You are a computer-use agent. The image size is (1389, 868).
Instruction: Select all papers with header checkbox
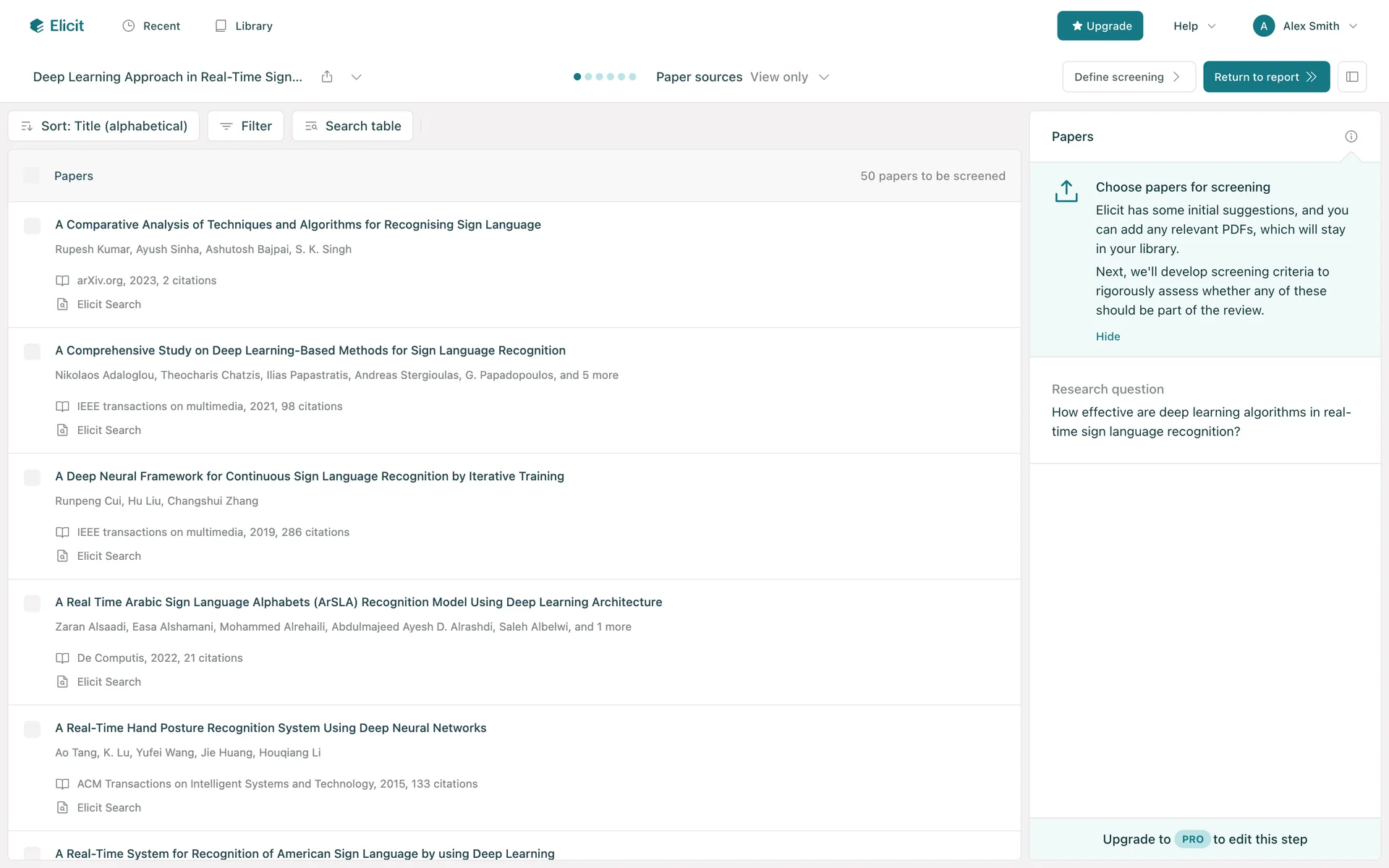(32, 176)
